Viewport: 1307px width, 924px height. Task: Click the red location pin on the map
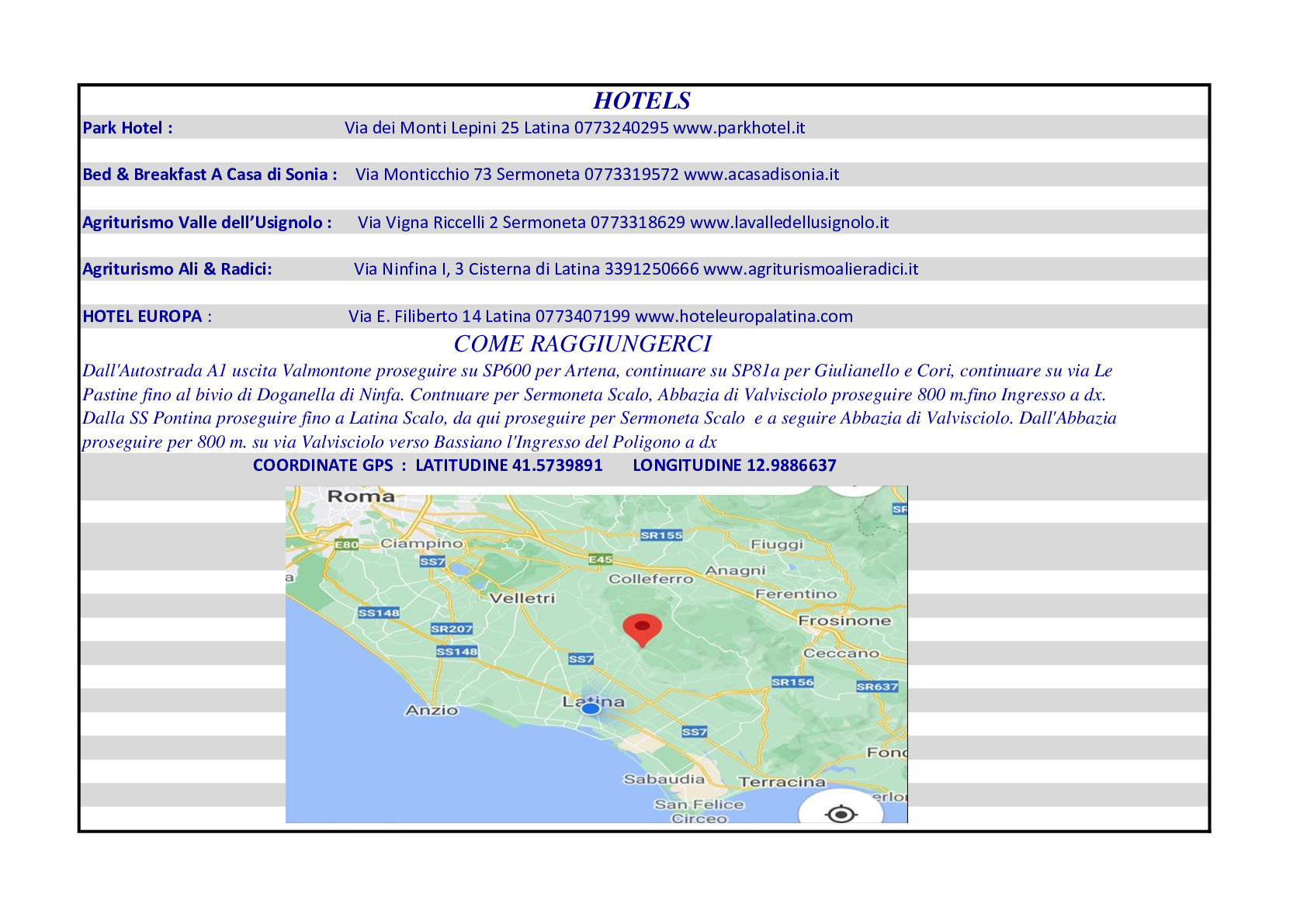click(x=642, y=628)
